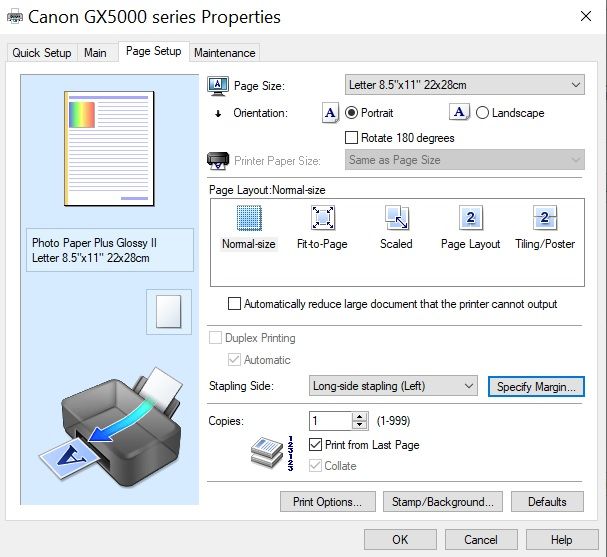Click the Landscape orientation letter icon
This screenshot has width=607, height=557.
coord(460,113)
